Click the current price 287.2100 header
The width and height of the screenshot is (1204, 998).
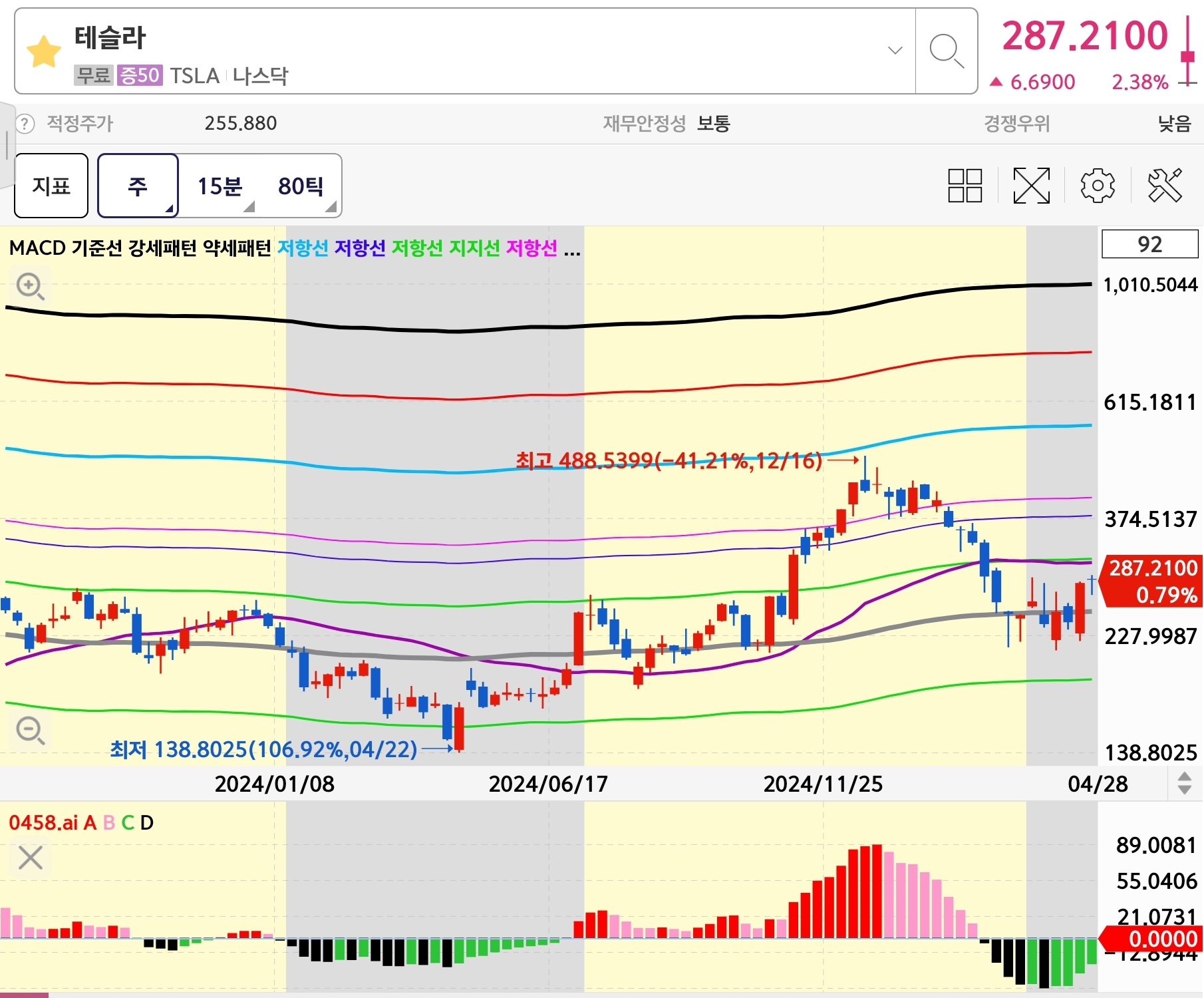pos(1085,35)
